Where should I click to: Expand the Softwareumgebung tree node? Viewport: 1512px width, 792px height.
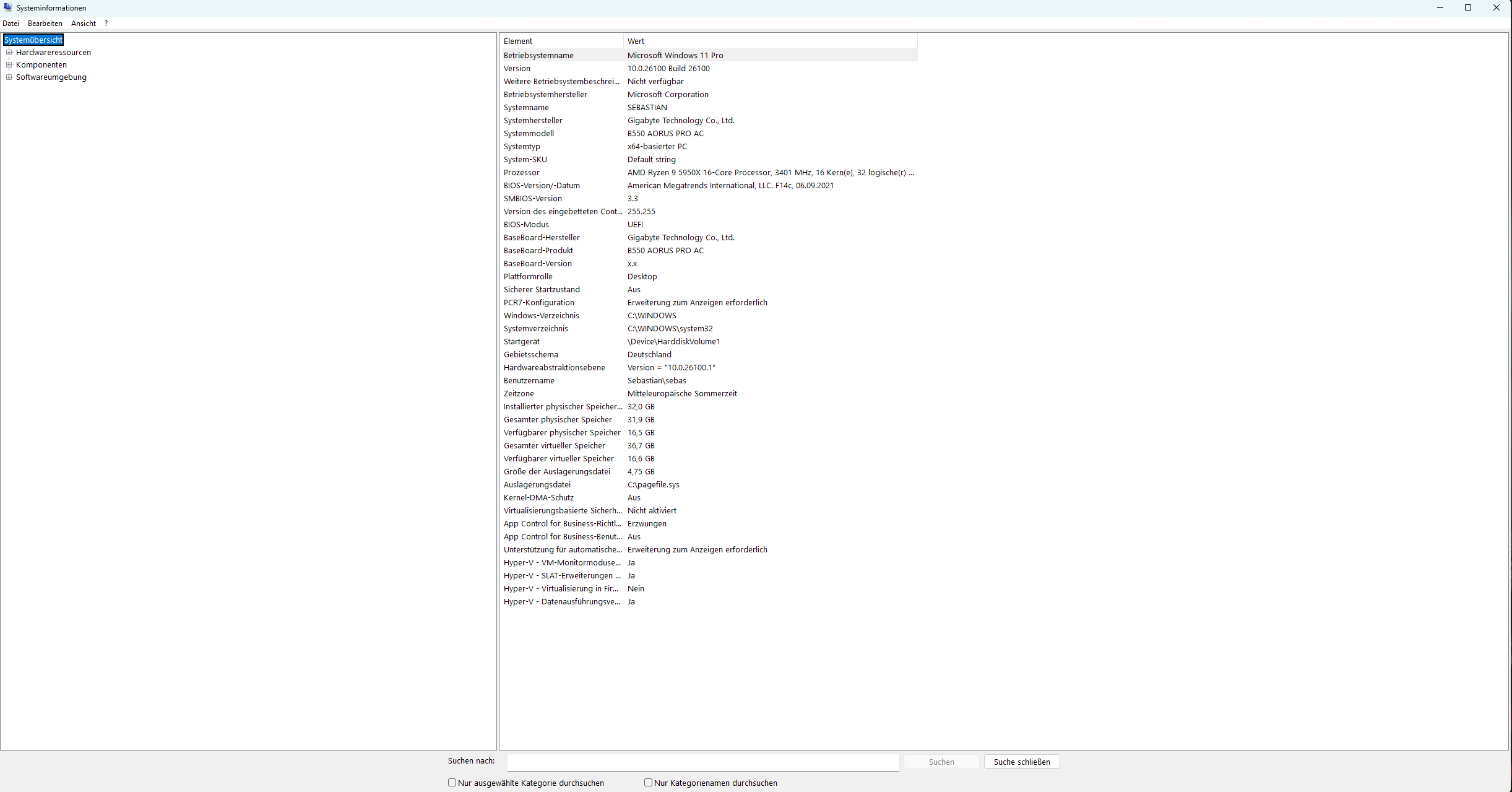(9, 77)
